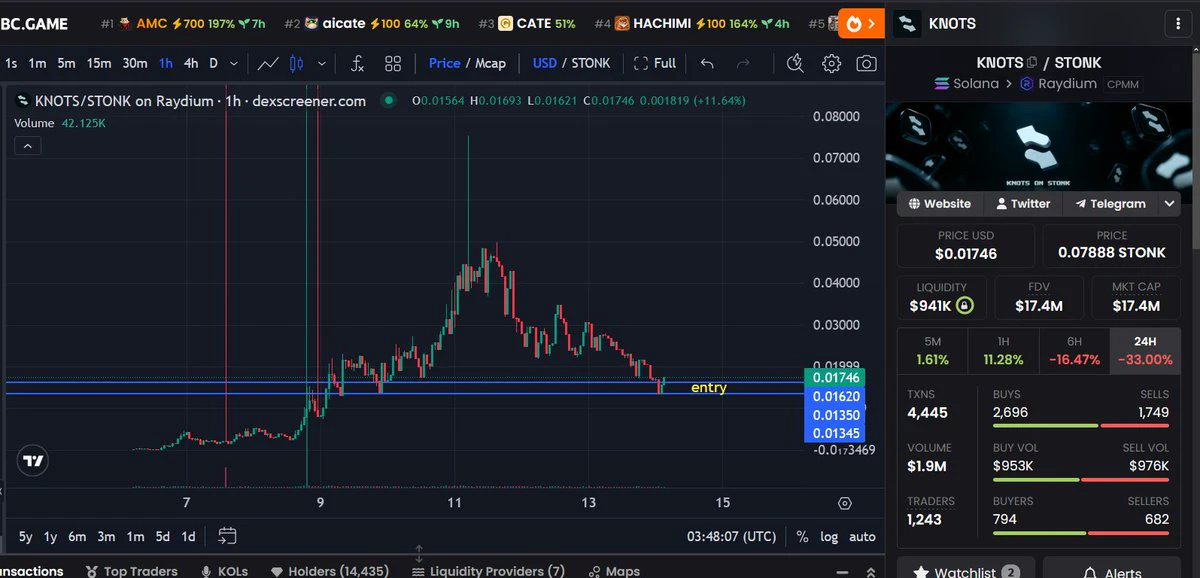Open the indicators (fx) menu
The width and height of the screenshot is (1200, 578).
(357, 63)
